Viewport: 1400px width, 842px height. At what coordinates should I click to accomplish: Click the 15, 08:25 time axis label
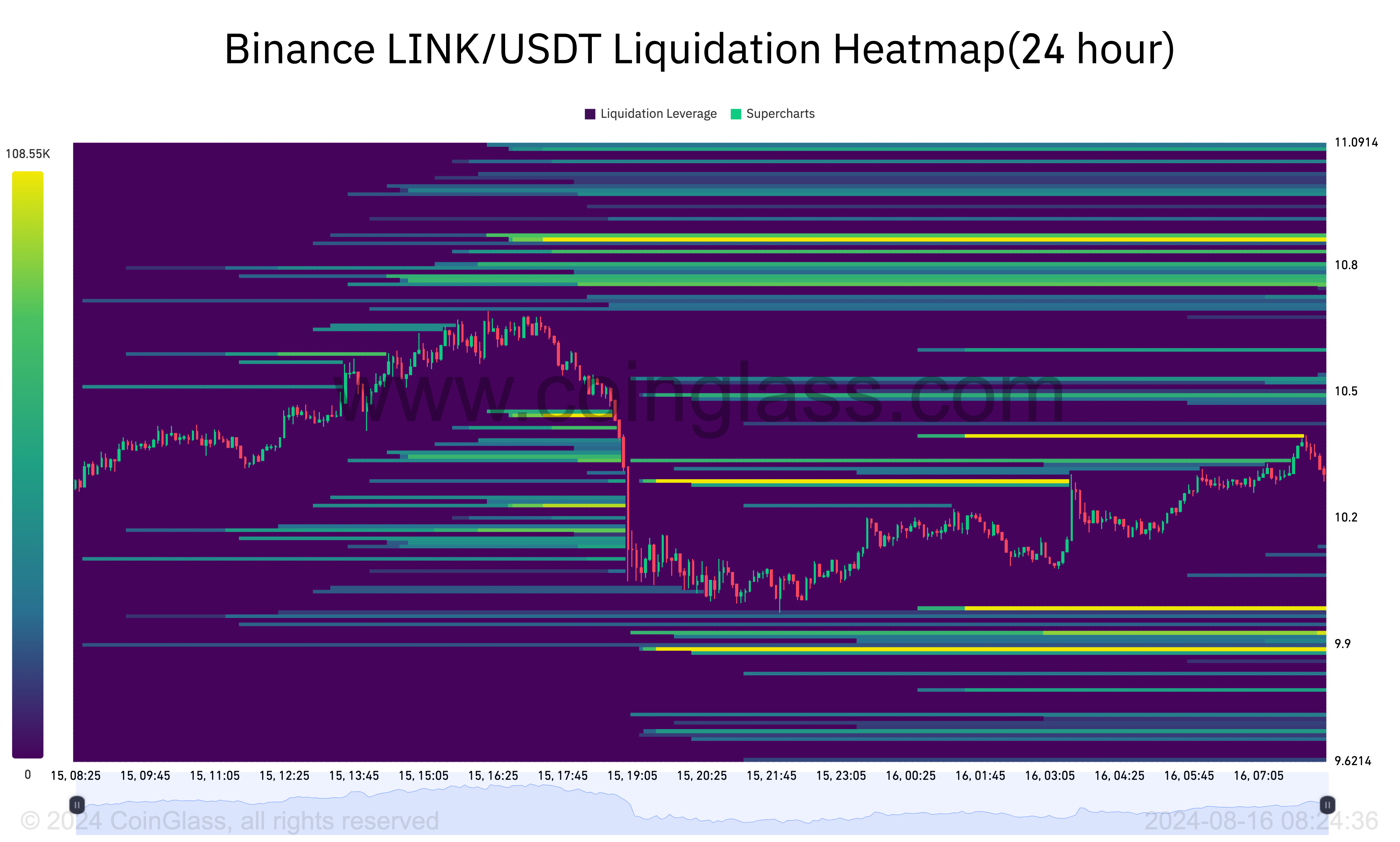point(76,776)
